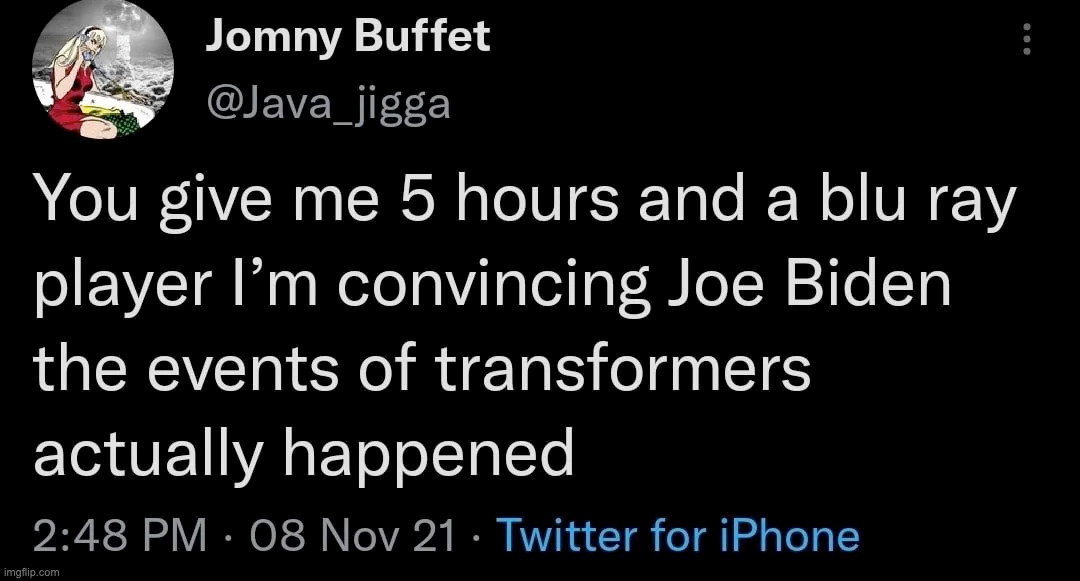Click the 2:48 PM timestamp
Image resolution: width=1080 pixels, height=581 pixels.
click(x=118, y=537)
